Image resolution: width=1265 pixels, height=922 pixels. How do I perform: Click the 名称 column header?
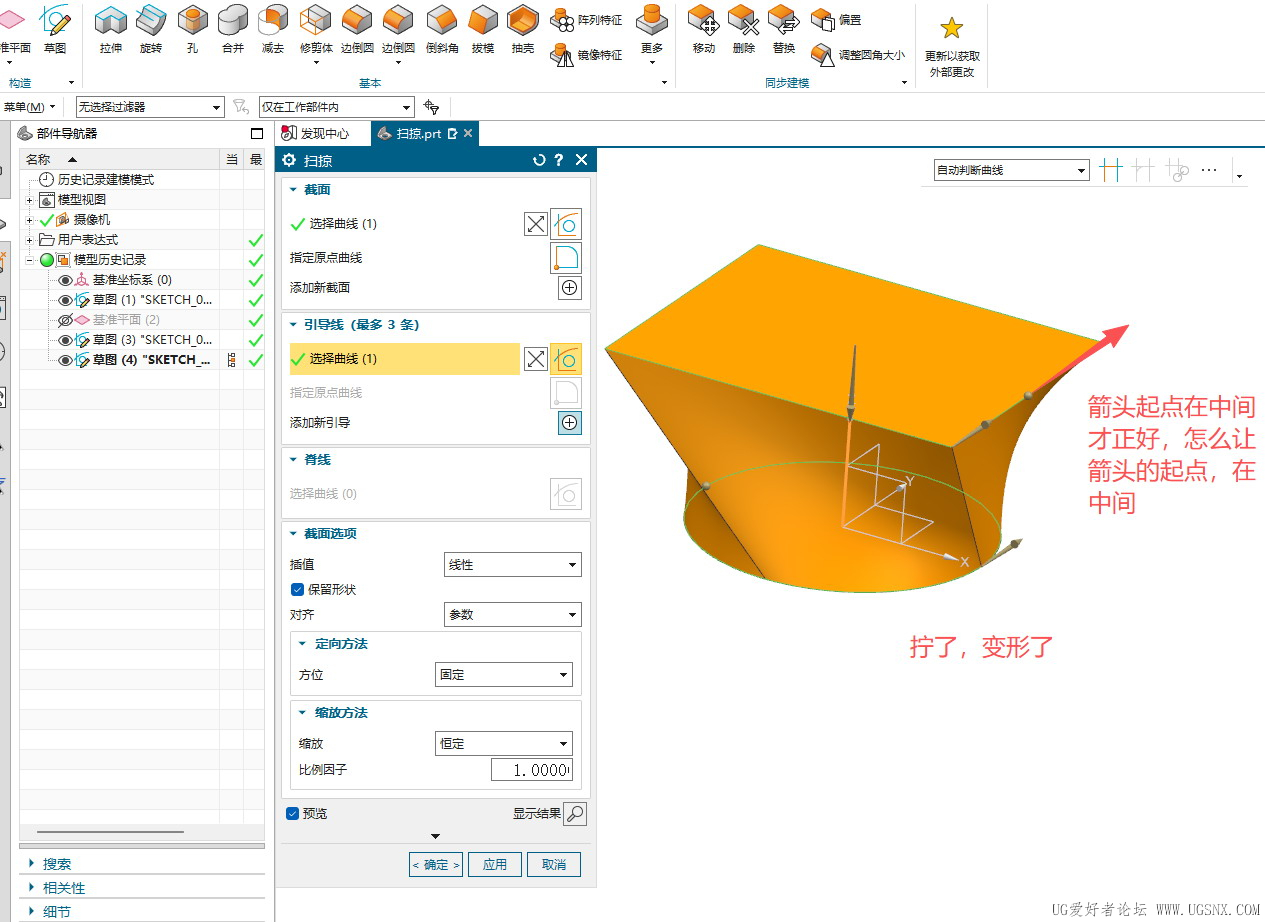(120, 160)
